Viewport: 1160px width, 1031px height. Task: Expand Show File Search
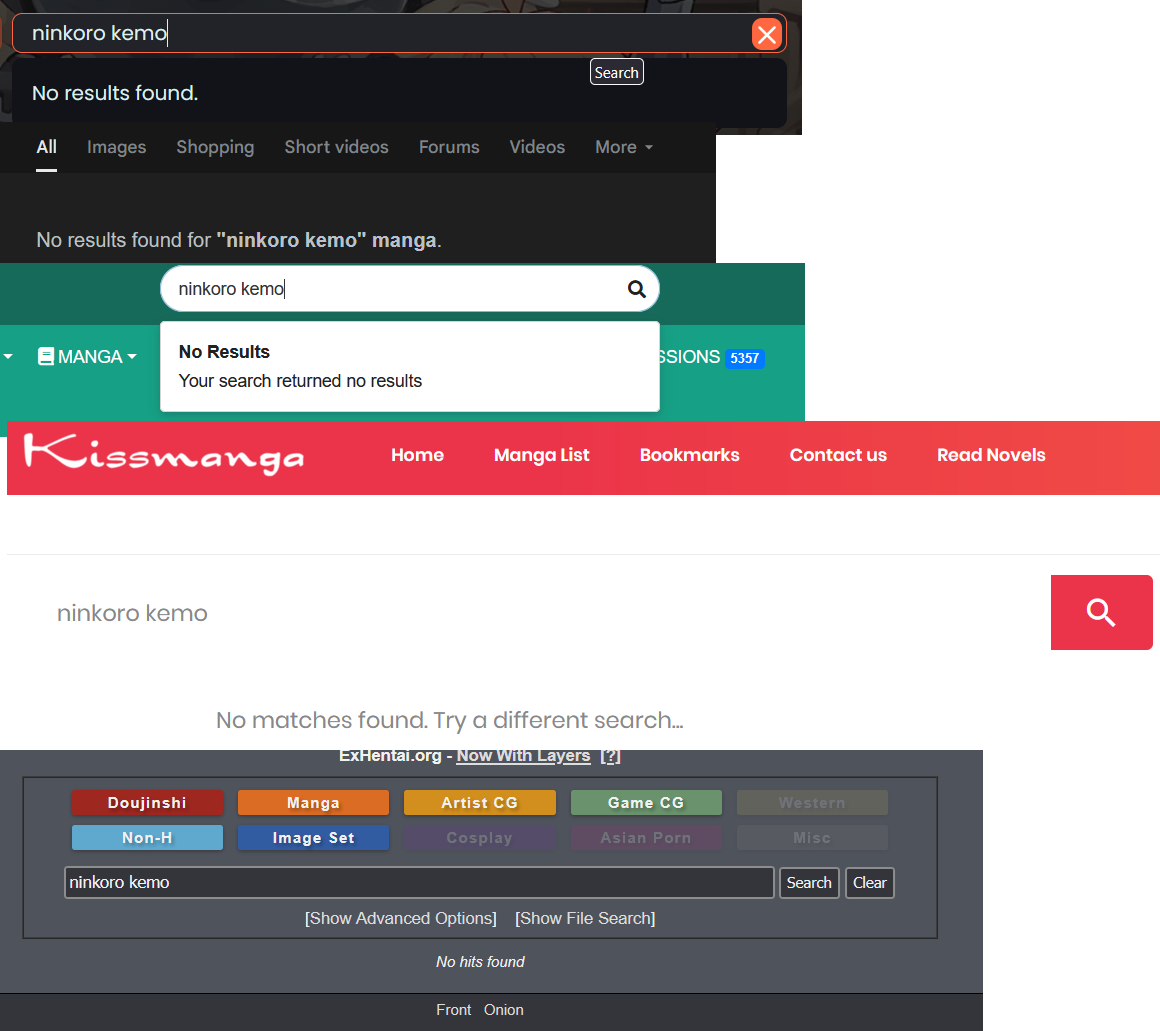[585, 918]
